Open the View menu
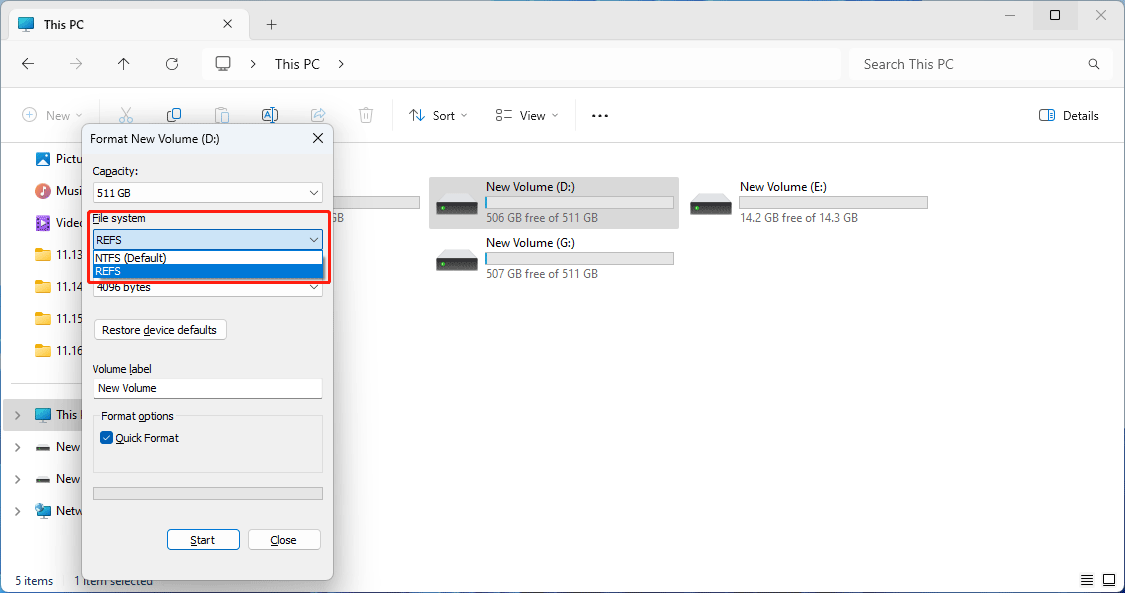This screenshot has width=1125, height=593. point(528,115)
